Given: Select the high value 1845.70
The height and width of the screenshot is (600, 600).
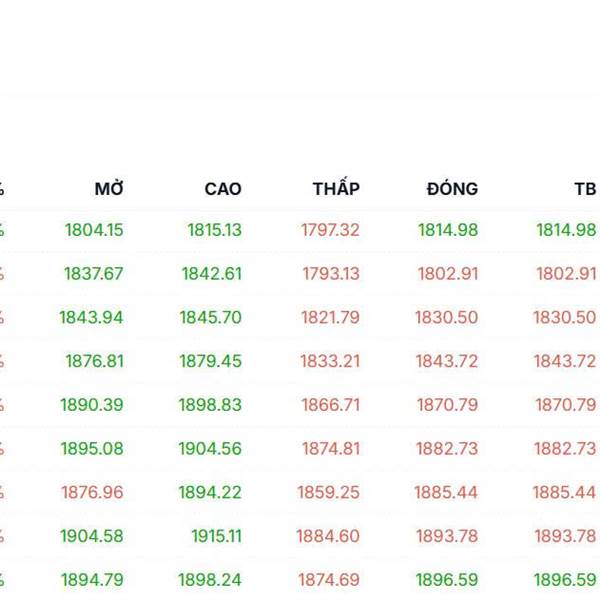Looking at the screenshot, I should point(210,317).
